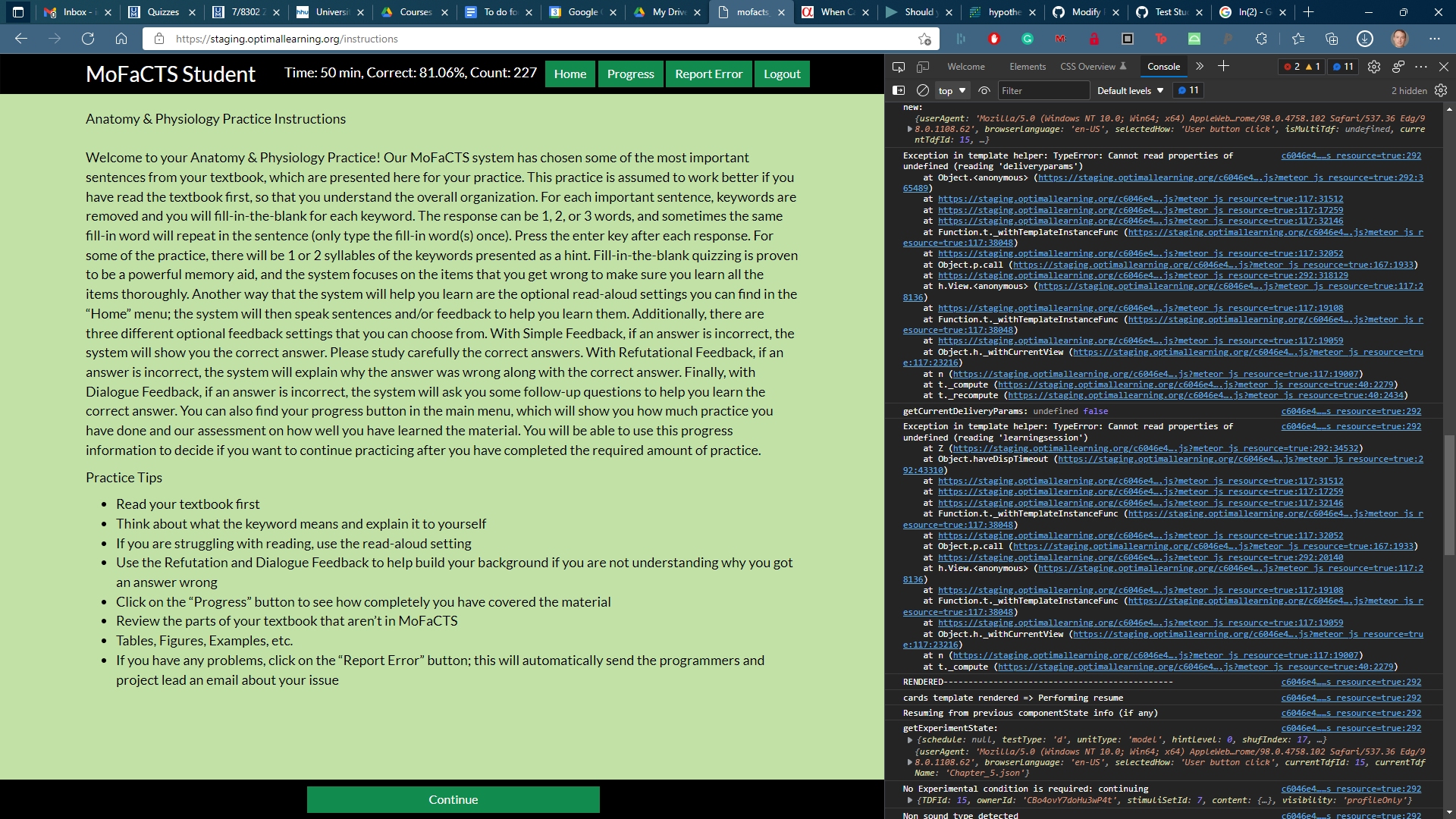Viewport: 1456px width, 819px height.
Task: Open DevTools settings gear
Action: click(1374, 67)
